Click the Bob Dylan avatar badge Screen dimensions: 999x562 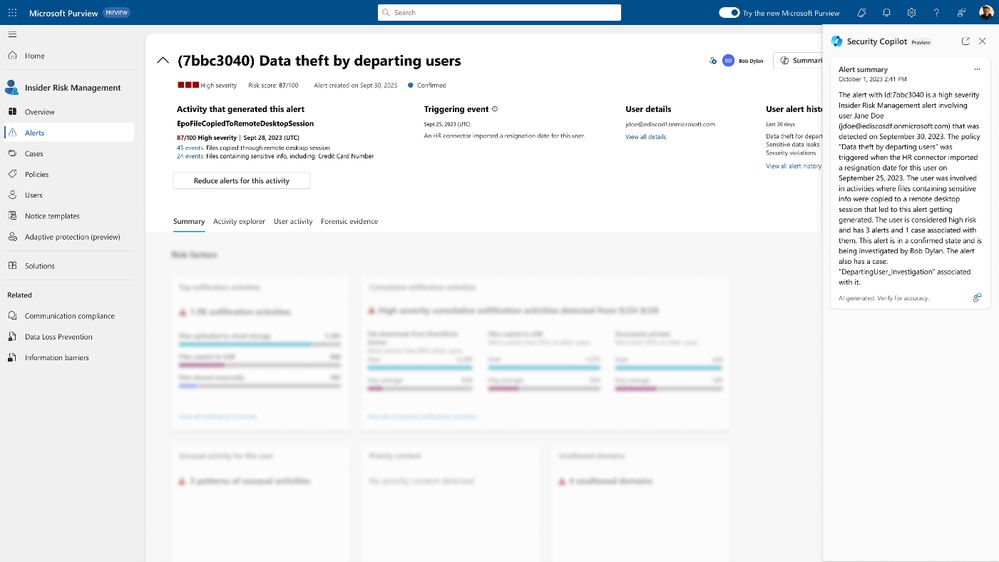pos(728,61)
